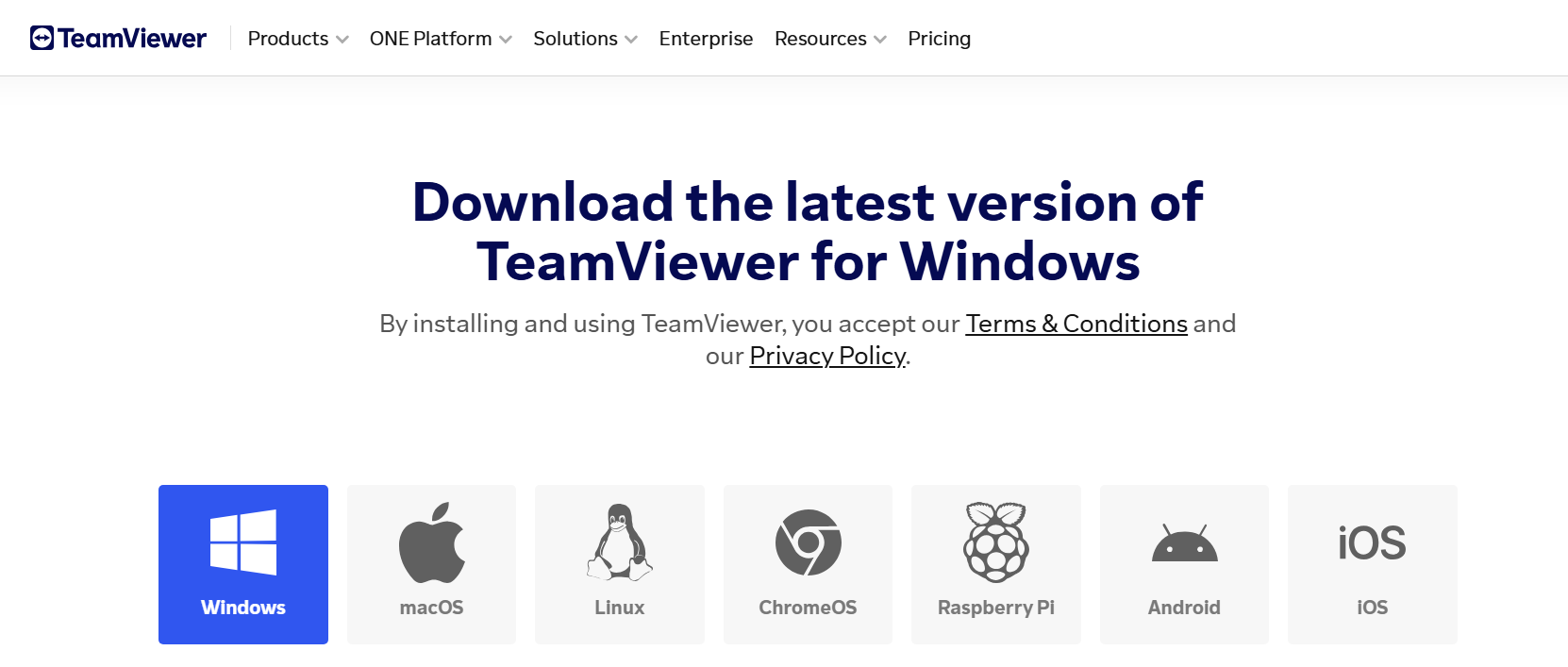
Task: Open the ONE Platform menu
Action: (441, 39)
